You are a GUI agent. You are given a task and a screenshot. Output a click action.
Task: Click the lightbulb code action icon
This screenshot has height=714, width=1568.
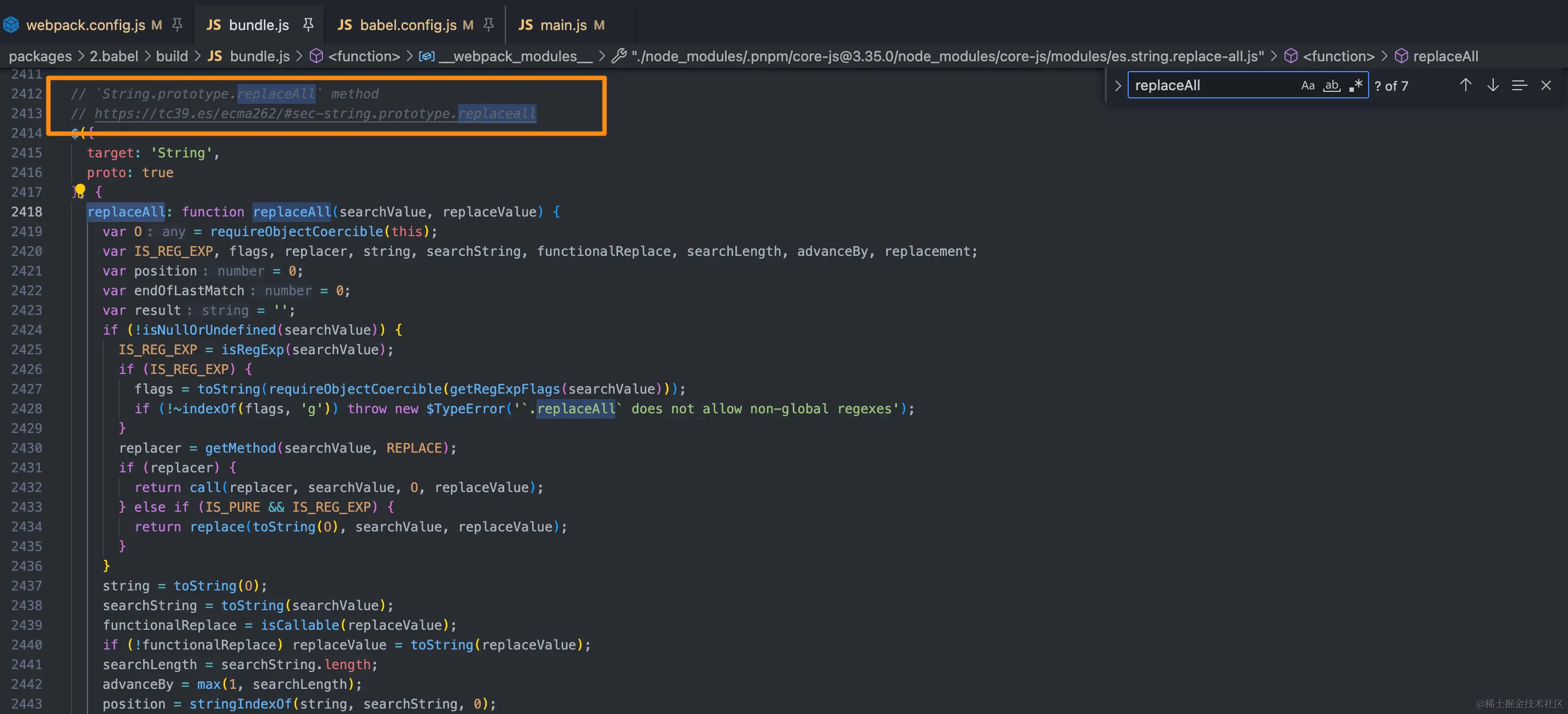coord(79,191)
